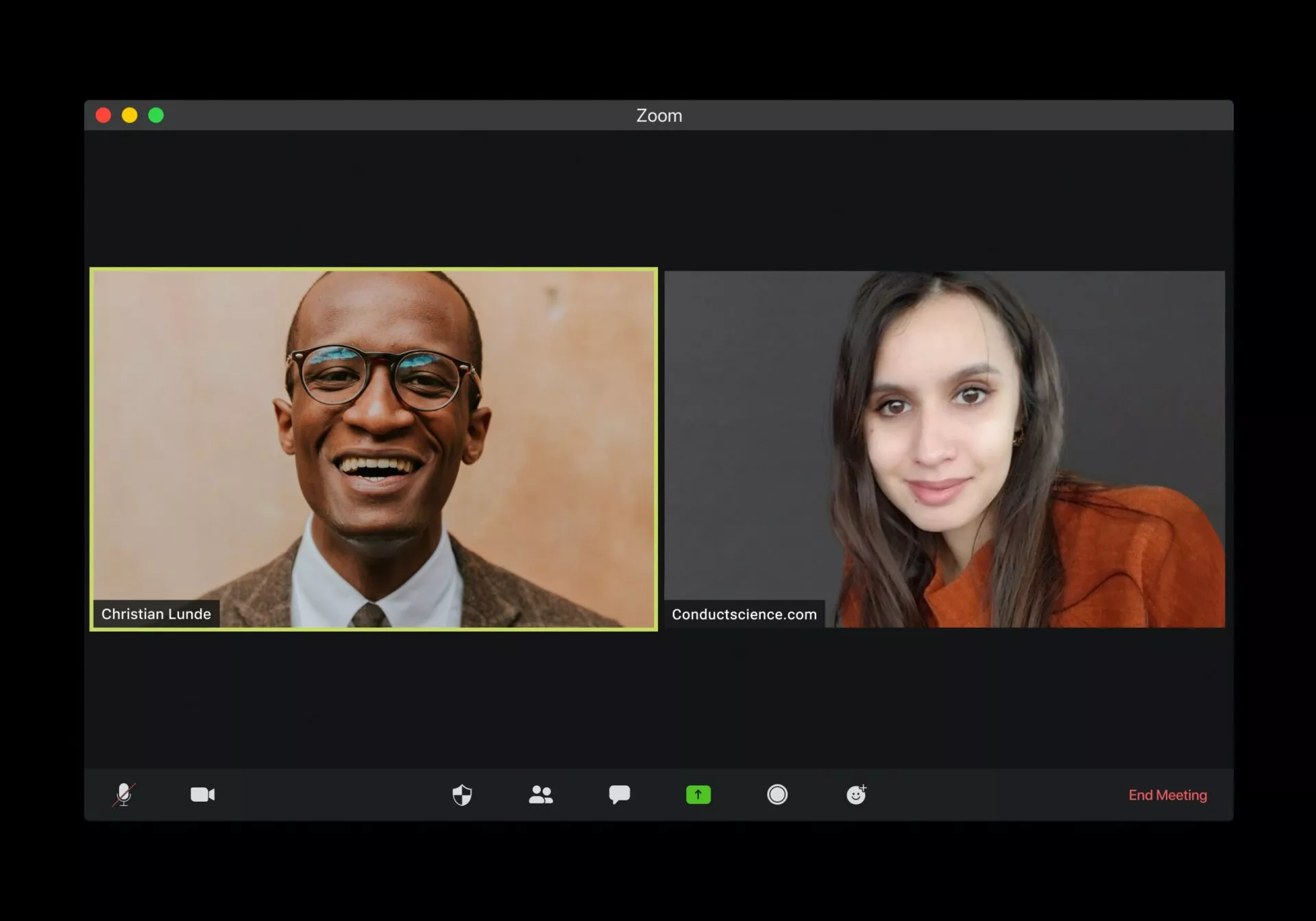Open the Participants panel
This screenshot has height=921, width=1316.
click(541, 795)
